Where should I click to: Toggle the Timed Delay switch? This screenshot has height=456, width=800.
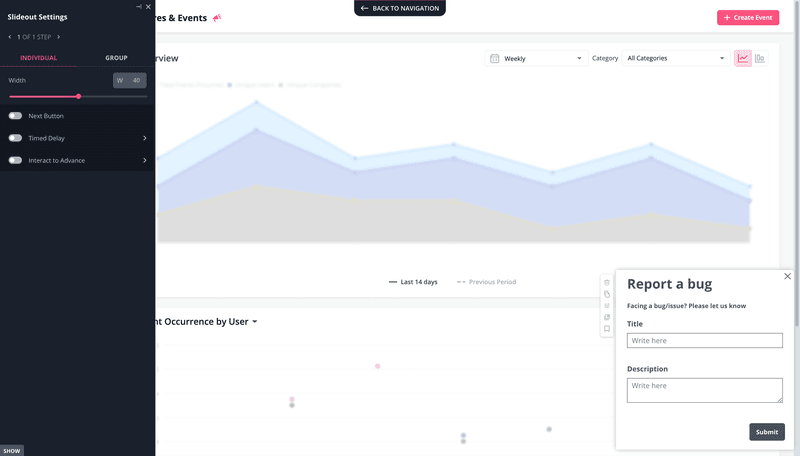[15, 138]
